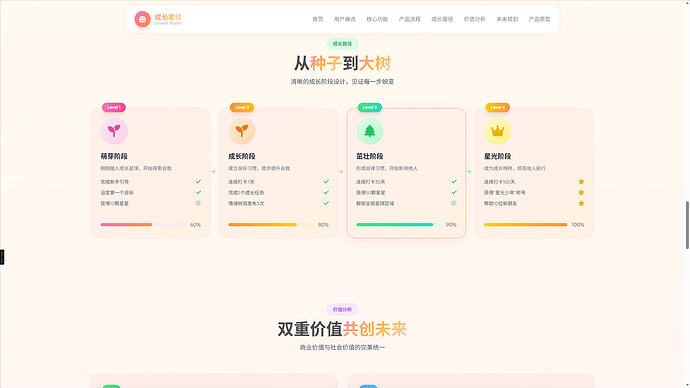Open the 核心功能 nav item
The height and width of the screenshot is (388, 690).
377,19
